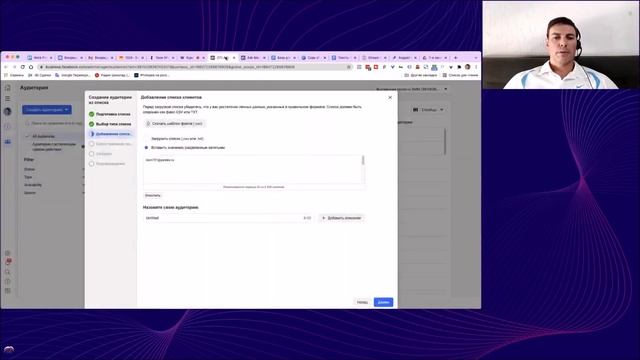640x360 pixels.
Task: Reload the page with the browser refresh icon
Action: (x=22, y=67)
